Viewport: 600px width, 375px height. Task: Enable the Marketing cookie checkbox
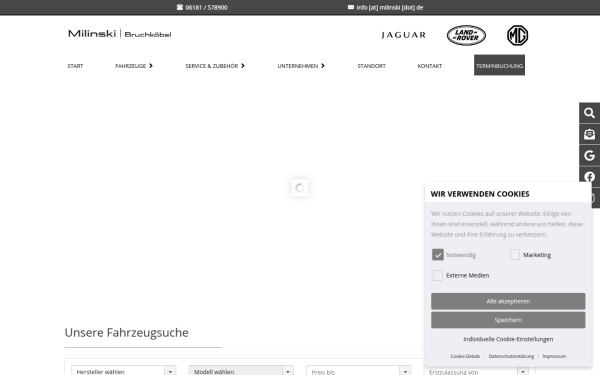coord(515,255)
